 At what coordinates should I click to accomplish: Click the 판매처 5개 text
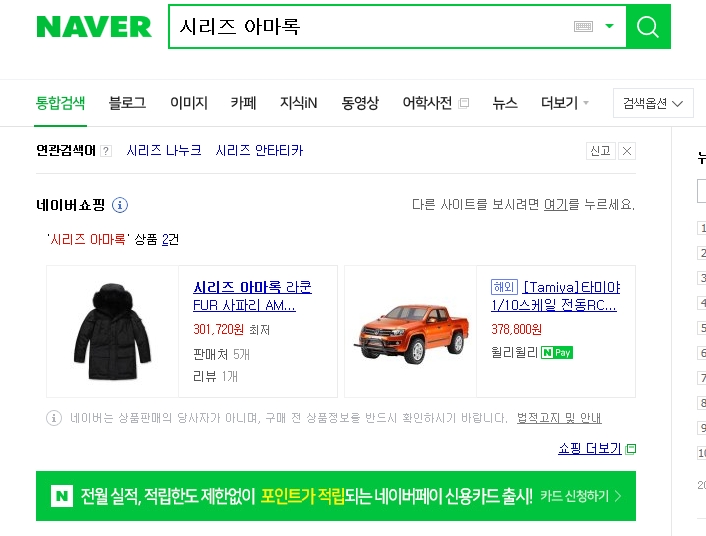pos(221,354)
